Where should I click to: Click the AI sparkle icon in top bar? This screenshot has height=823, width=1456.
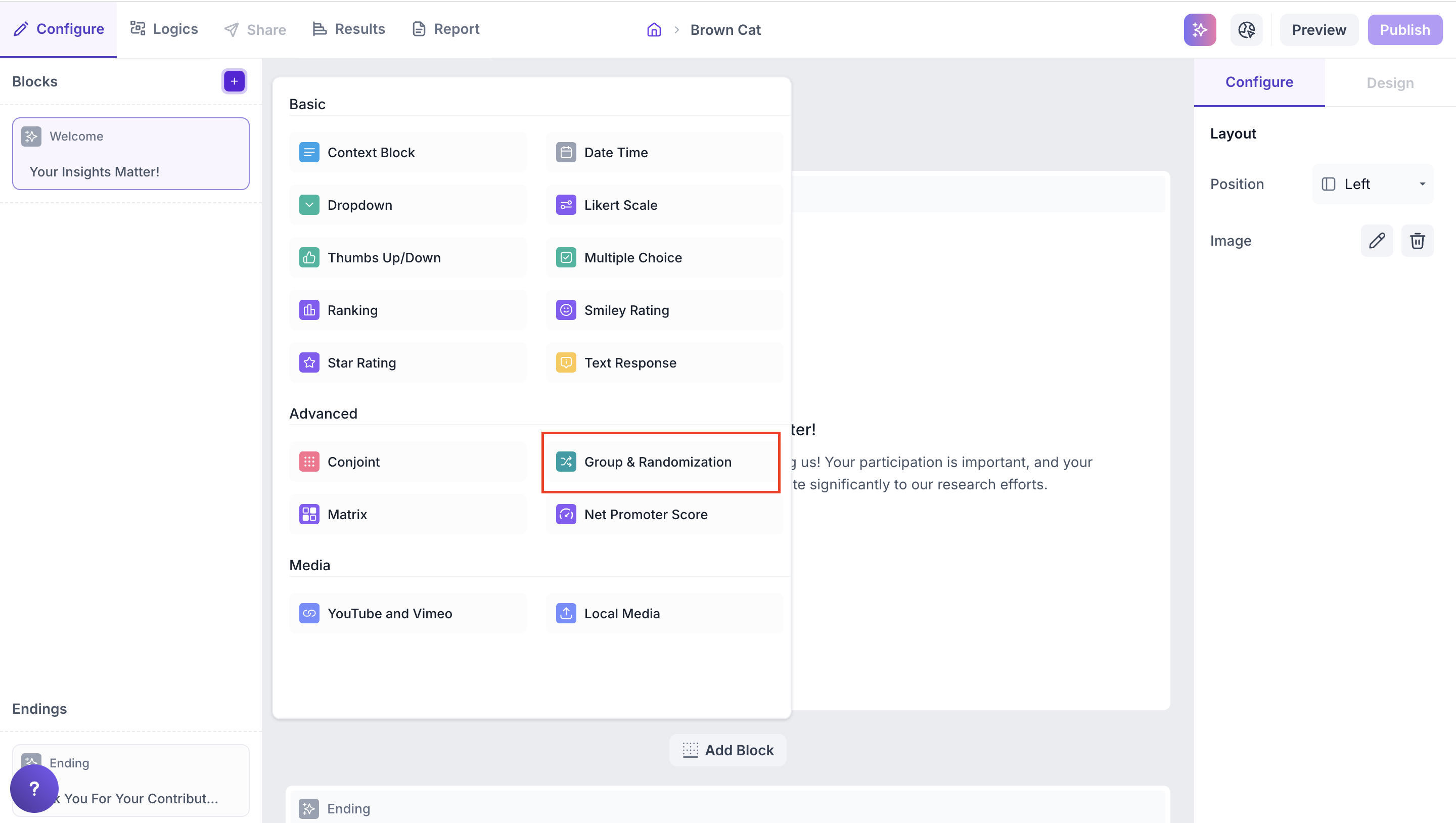pos(1199,30)
